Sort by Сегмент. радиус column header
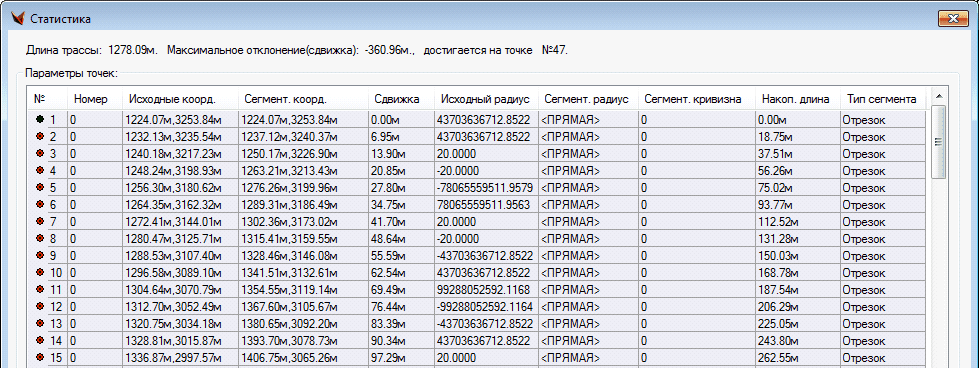 point(588,99)
